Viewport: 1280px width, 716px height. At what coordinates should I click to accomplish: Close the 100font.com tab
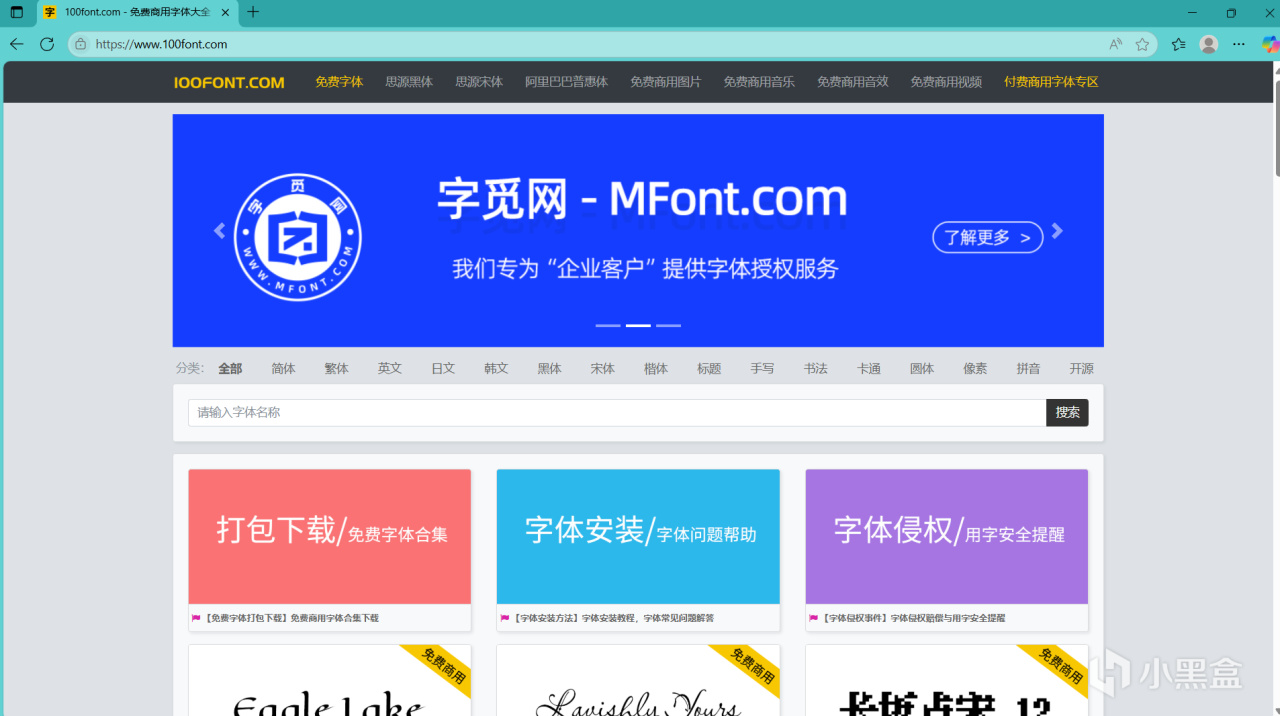pyautogui.click(x=225, y=12)
